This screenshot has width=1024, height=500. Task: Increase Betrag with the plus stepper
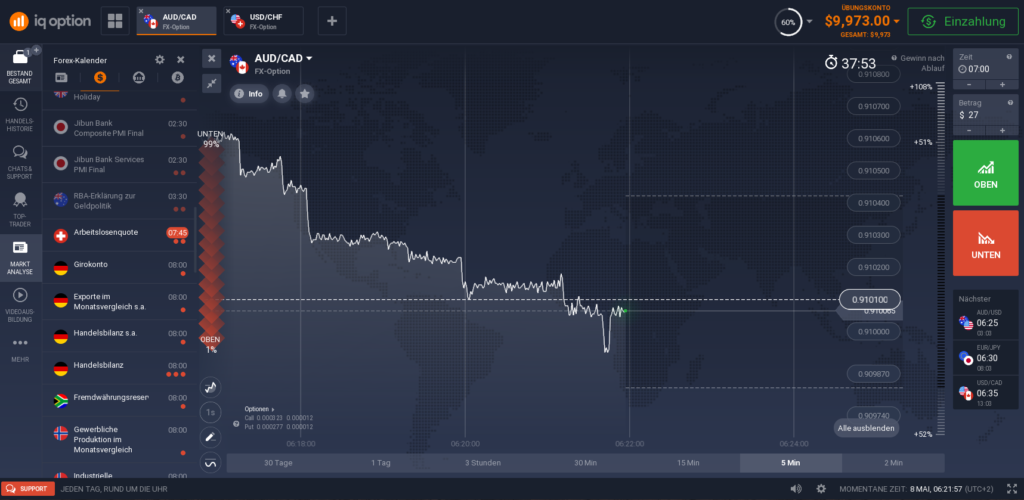[1002, 131]
